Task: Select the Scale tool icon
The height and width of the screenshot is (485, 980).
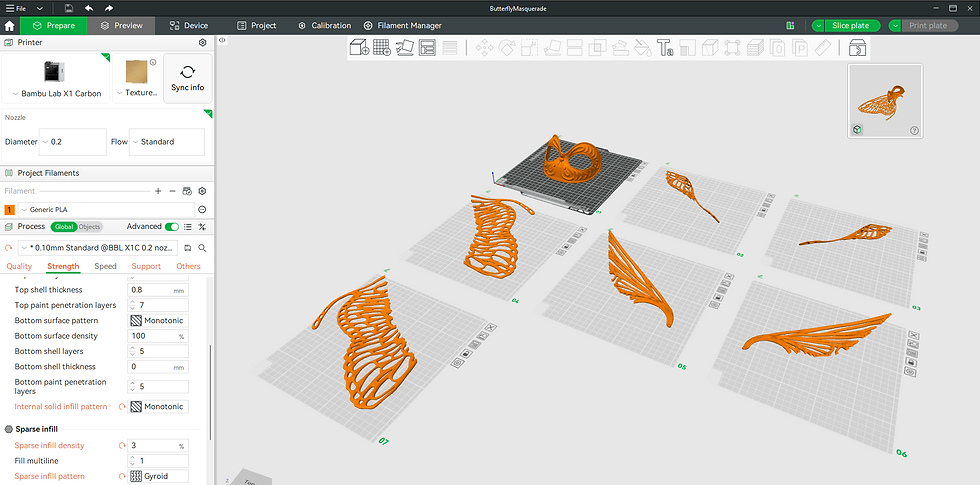Action: pyautogui.click(x=529, y=48)
